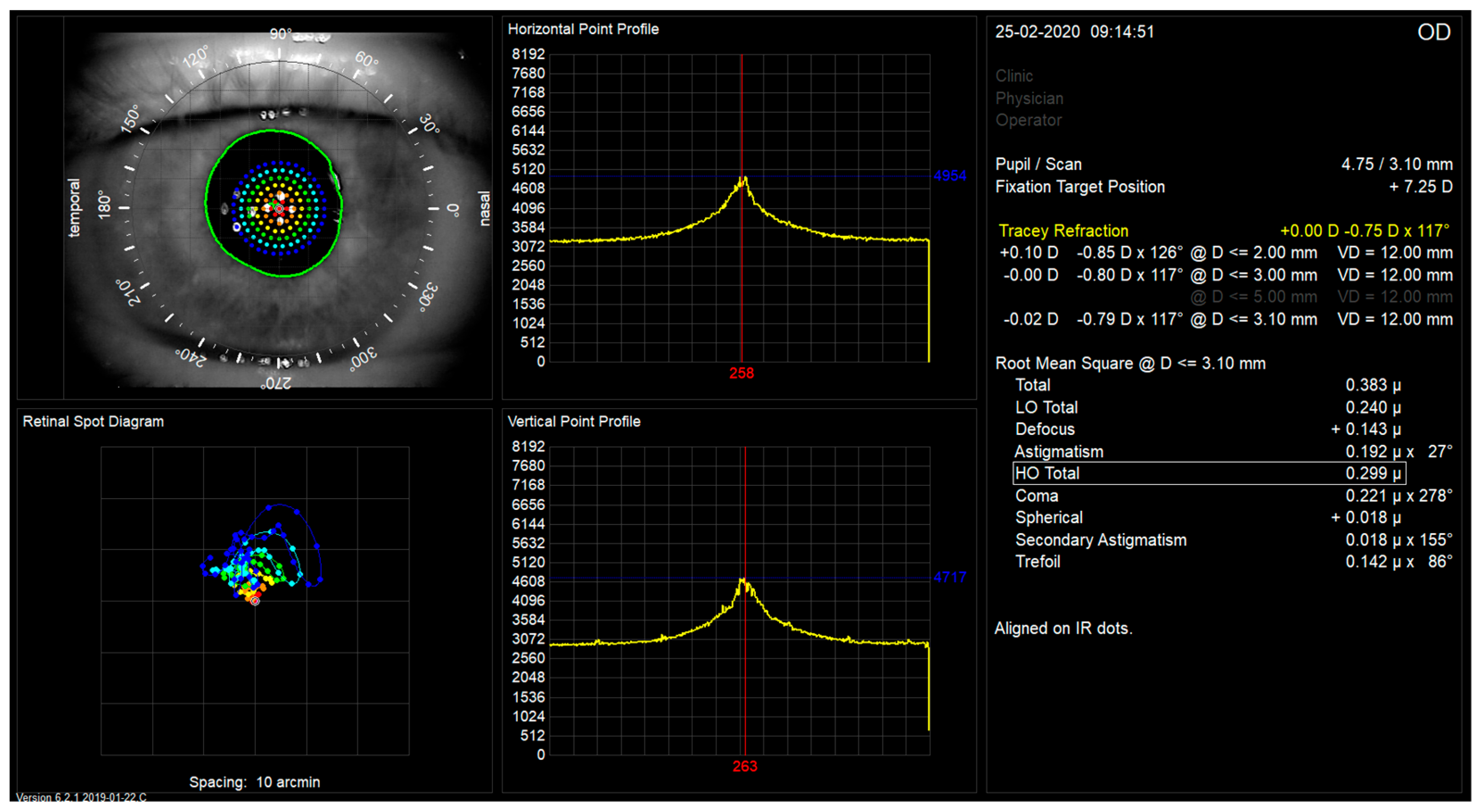Image resolution: width=1481 pixels, height=812 pixels.
Task: Click the nasal label beside the eye image
Action: tap(484, 208)
